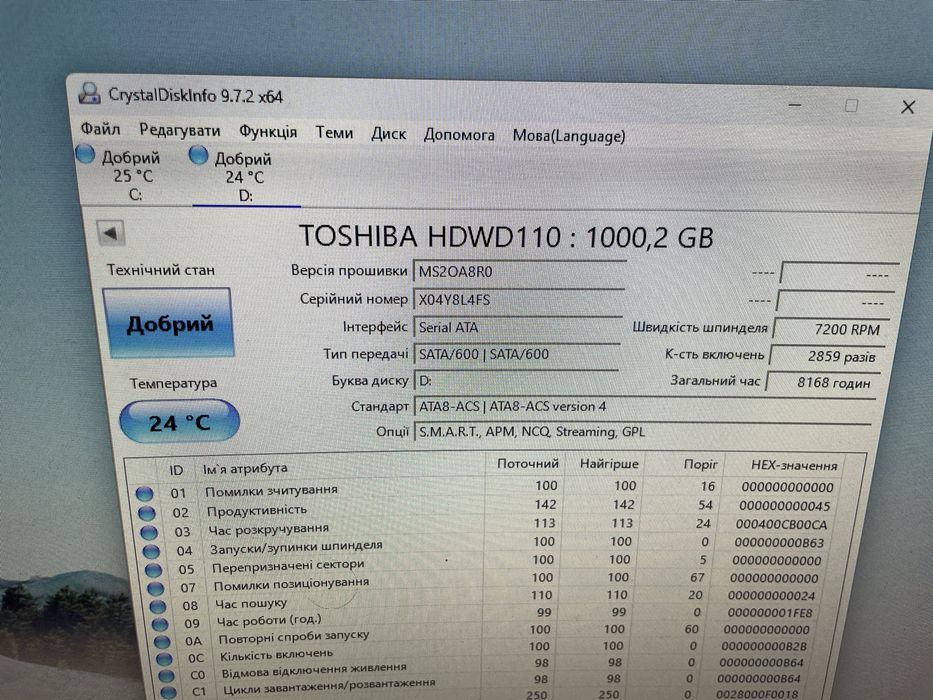Click HEX value 000000001FE8

pos(771,612)
